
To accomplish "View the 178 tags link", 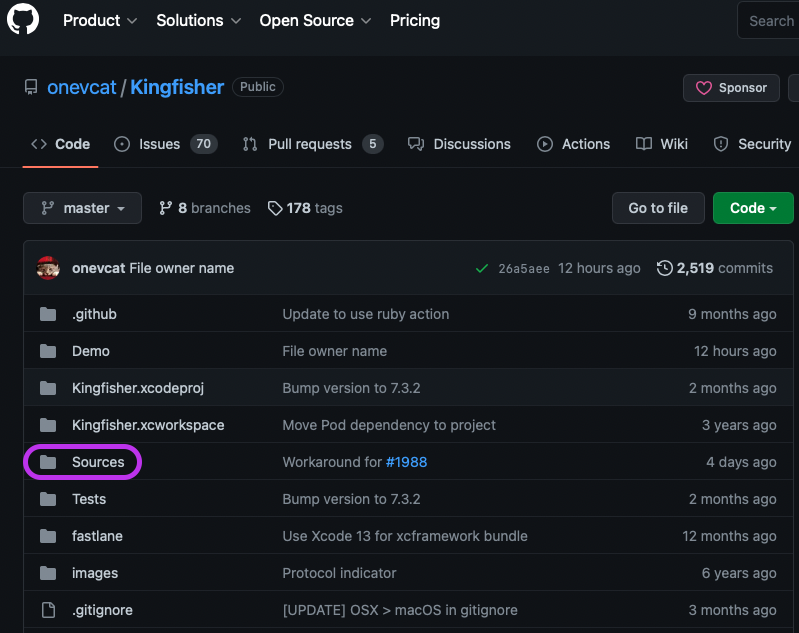I will 305,208.
